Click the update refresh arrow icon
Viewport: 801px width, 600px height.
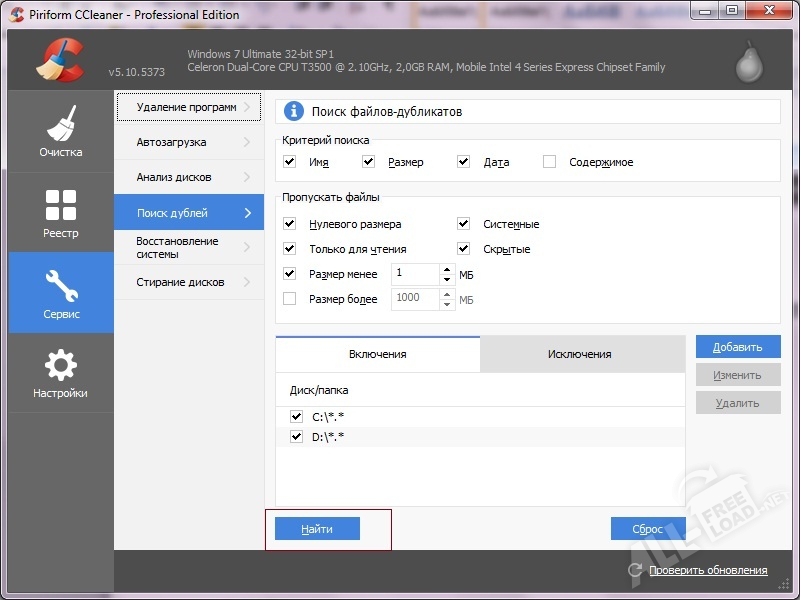(x=633, y=569)
